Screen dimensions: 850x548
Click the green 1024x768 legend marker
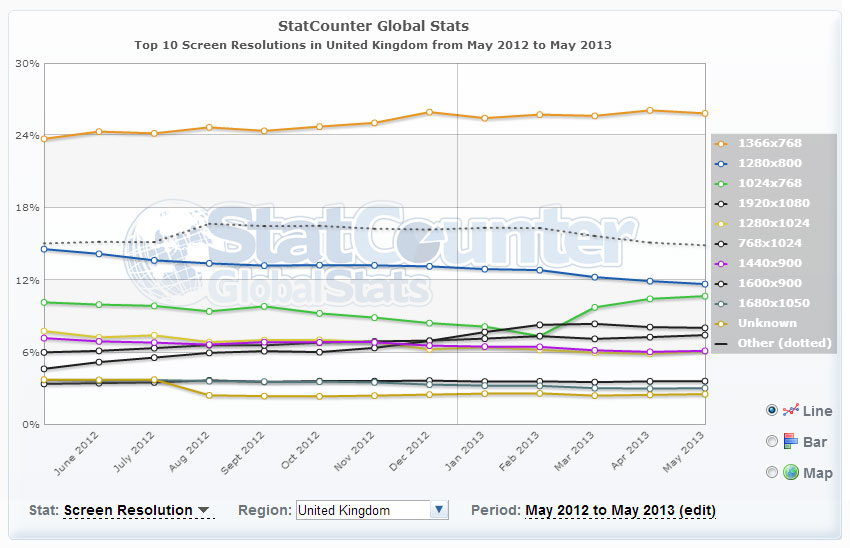click(721, 184)
